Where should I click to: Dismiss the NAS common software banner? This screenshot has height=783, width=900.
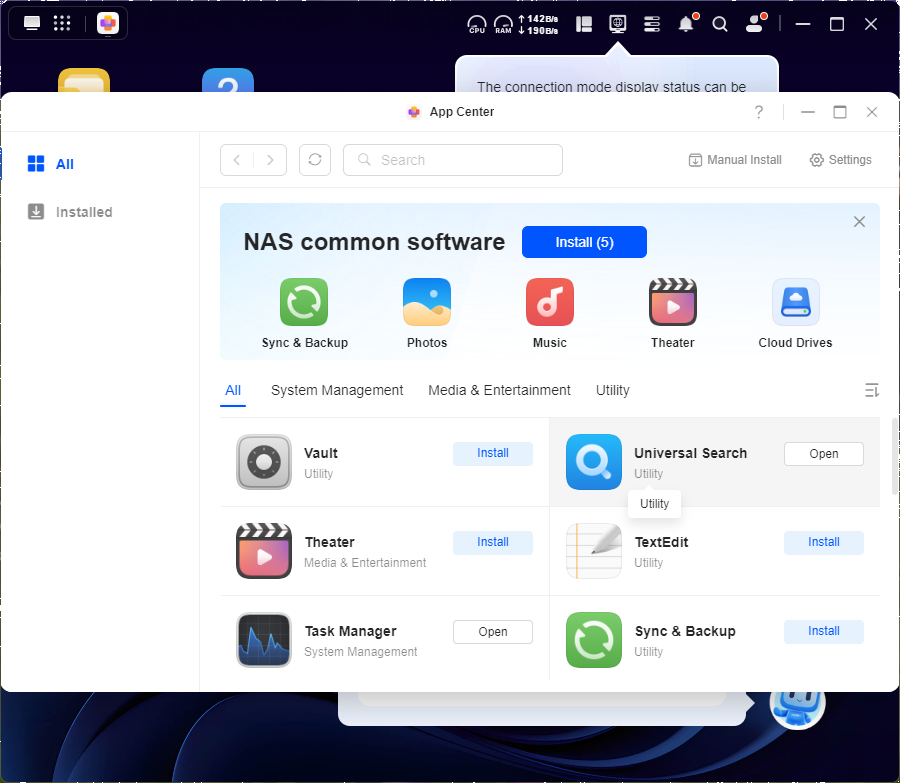click(859, 222)
